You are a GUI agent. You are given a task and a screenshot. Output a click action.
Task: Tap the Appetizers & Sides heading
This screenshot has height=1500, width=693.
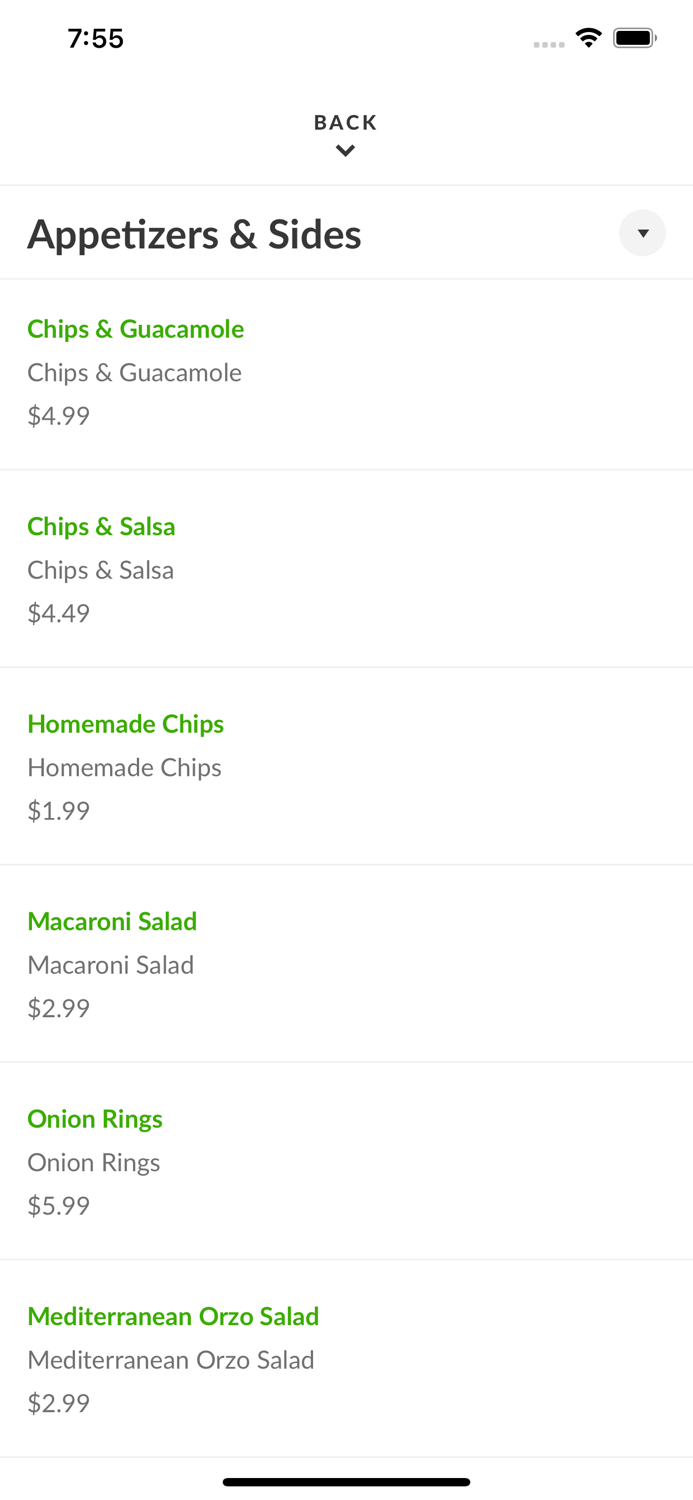click(x=194, y=234)
